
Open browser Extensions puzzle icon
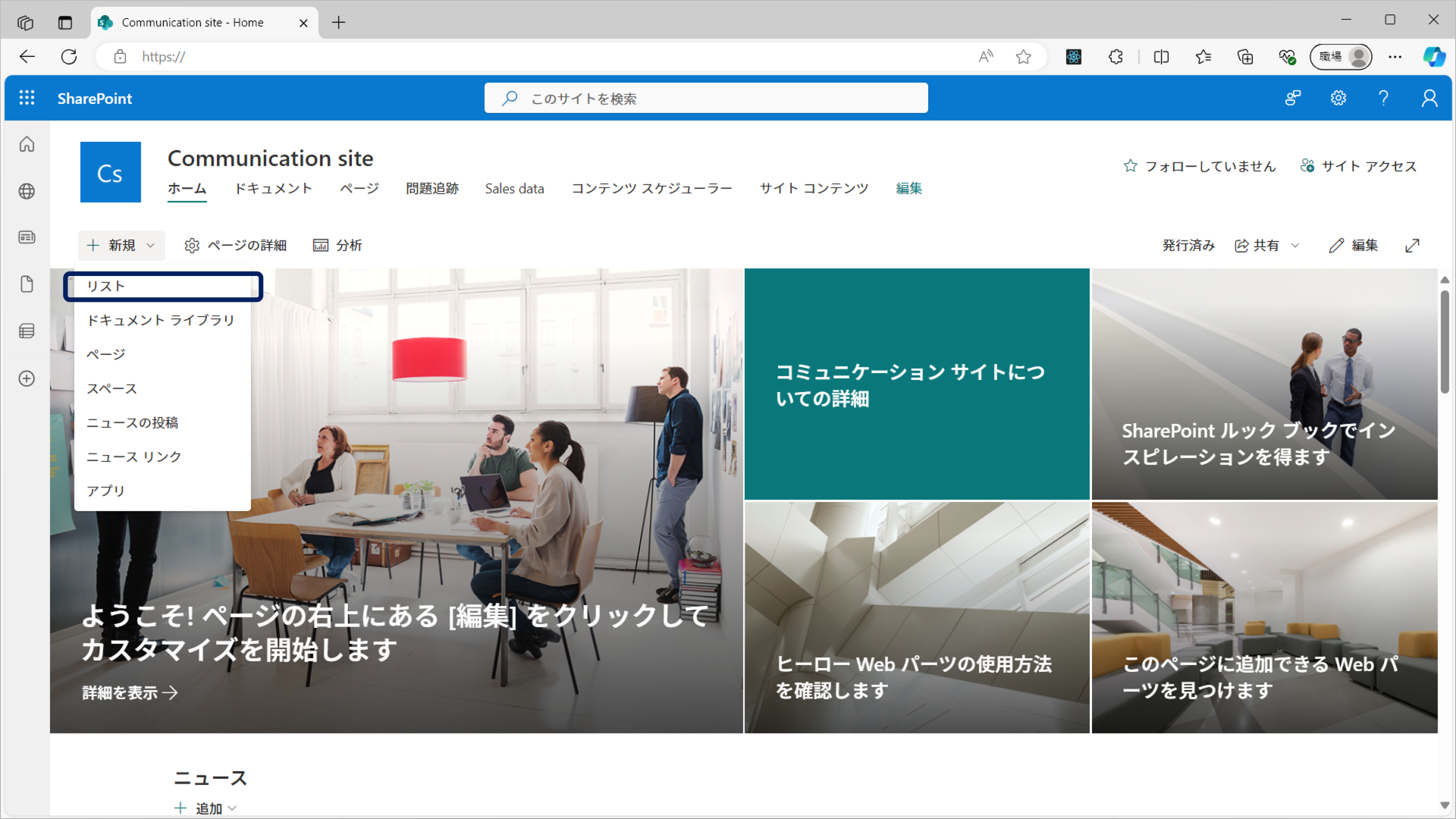[1116, 57]
